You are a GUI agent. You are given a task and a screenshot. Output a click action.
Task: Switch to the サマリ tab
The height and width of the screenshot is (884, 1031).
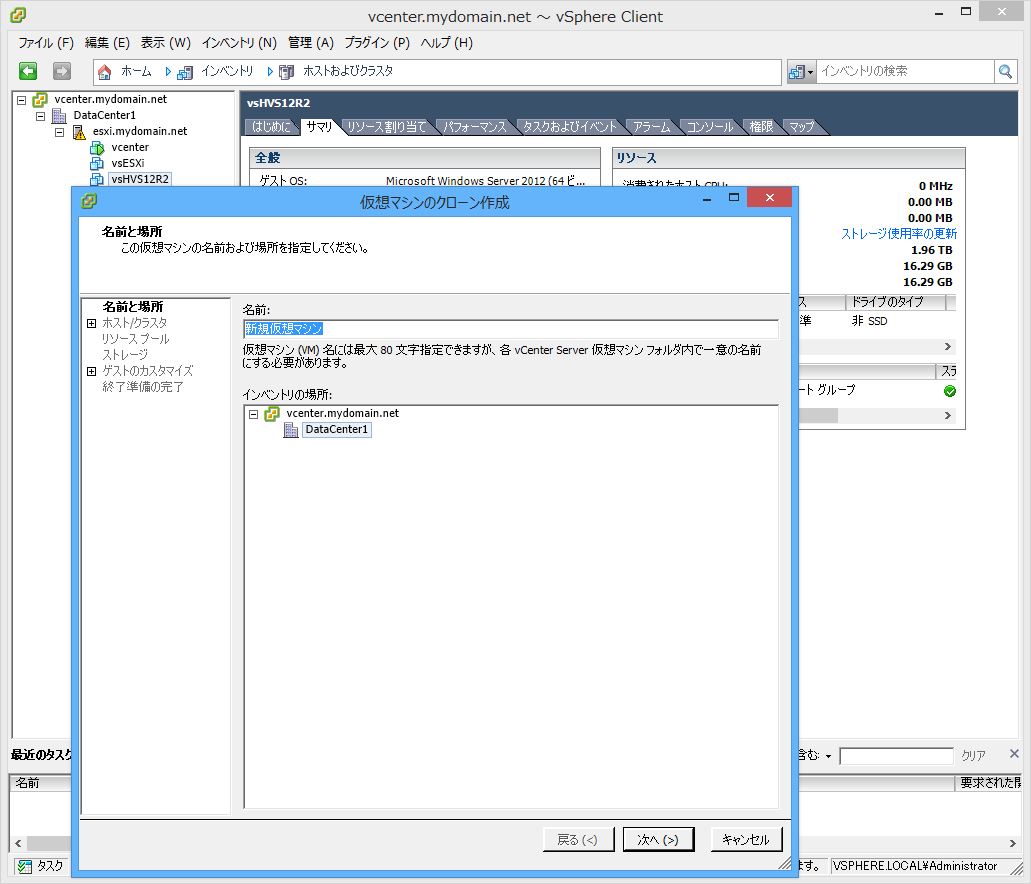(x=319, y=126)
